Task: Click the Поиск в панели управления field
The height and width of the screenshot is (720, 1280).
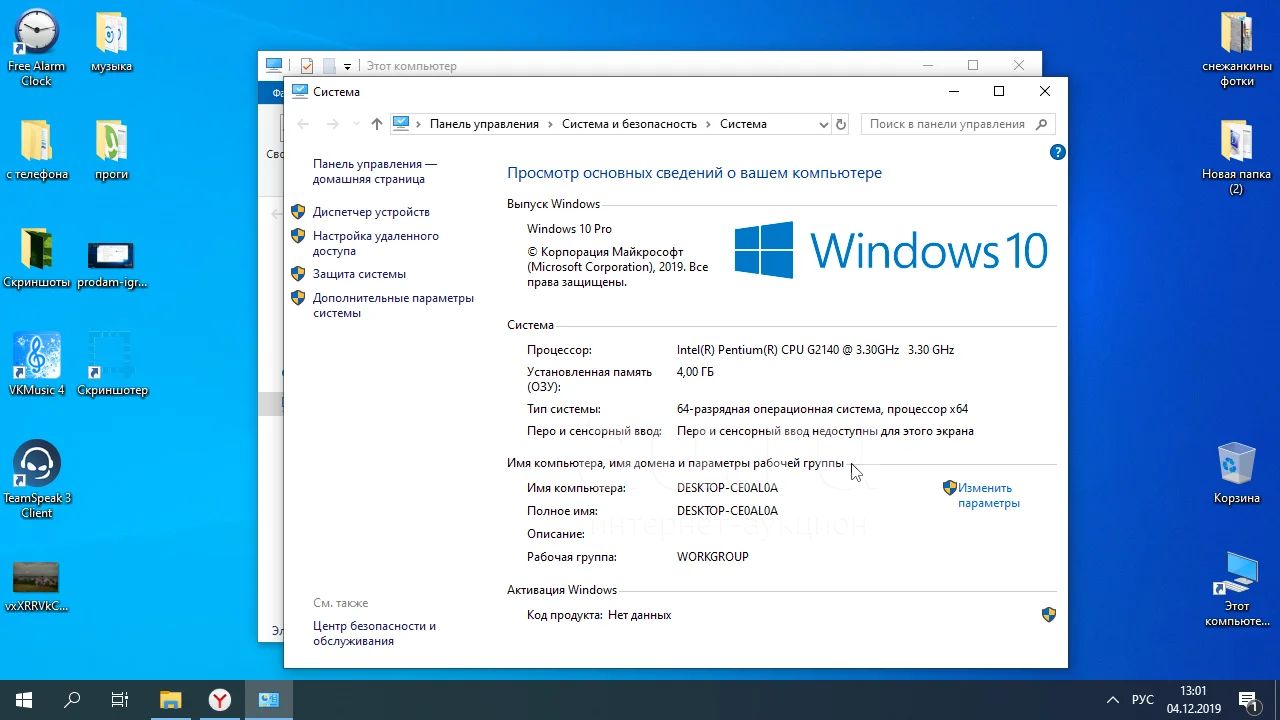Action: 946,124
